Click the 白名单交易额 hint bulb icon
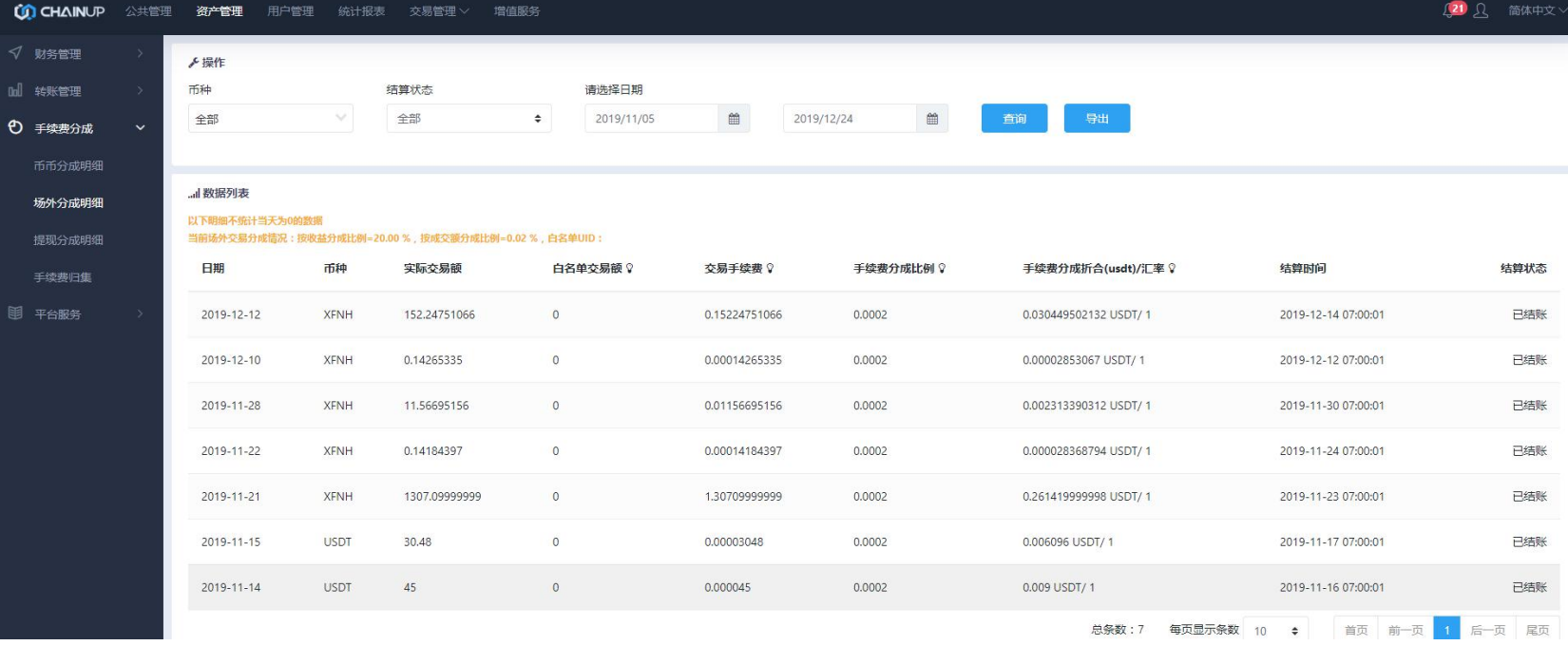This screenshot has height=646, width=1568. (629, 269)
